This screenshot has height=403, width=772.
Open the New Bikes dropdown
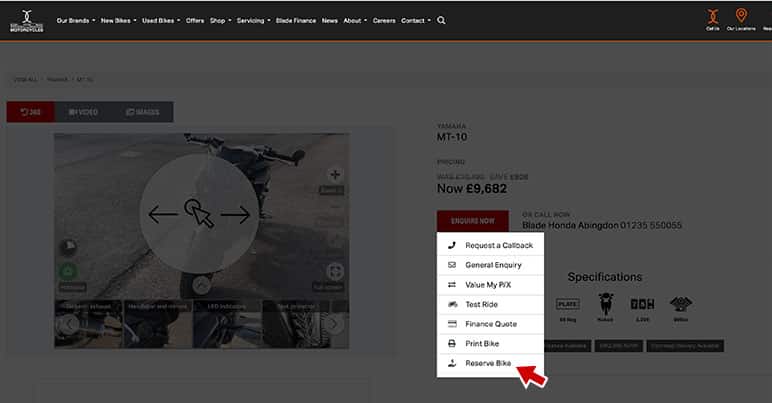point(118,21)
